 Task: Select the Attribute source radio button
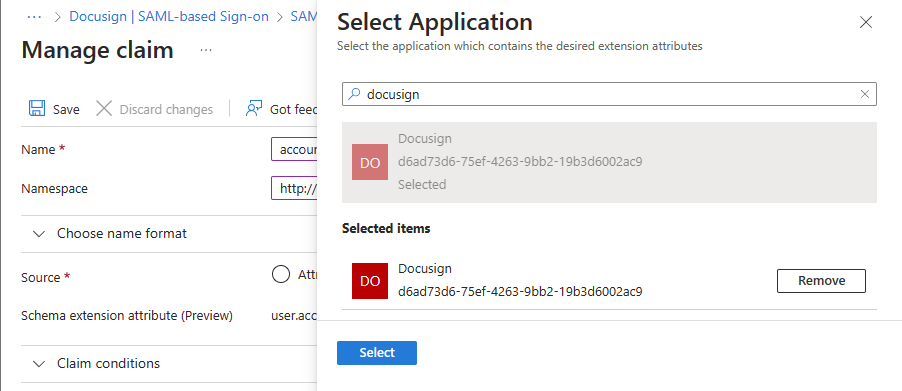pos(281,275)
